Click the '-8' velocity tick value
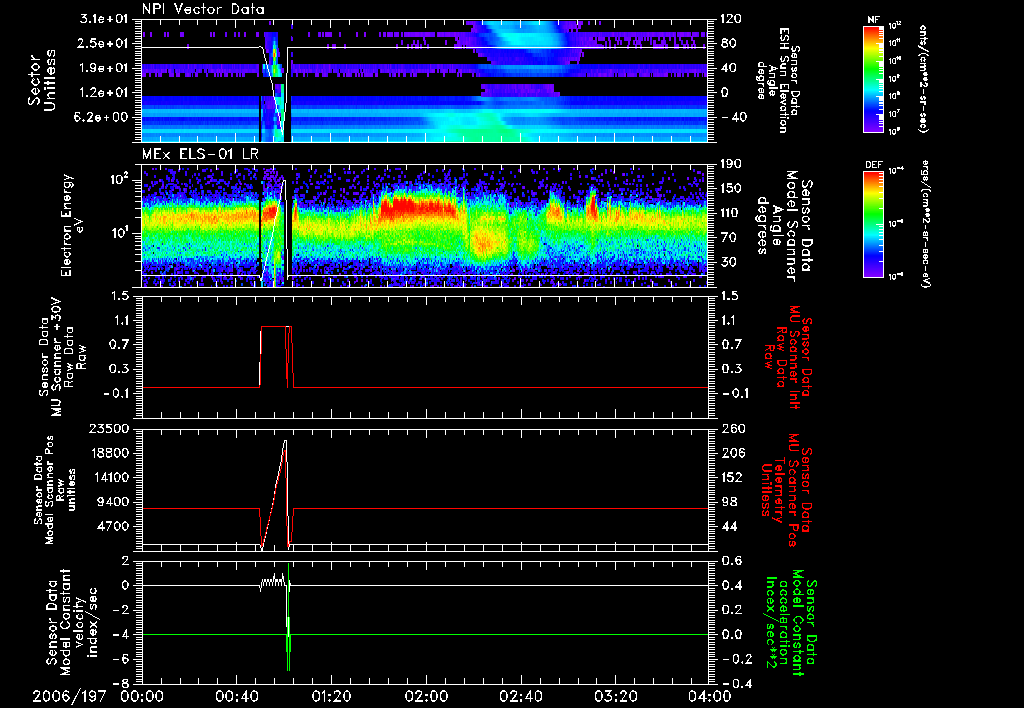Screen dimensions: 1024x708 click(121, 683)
